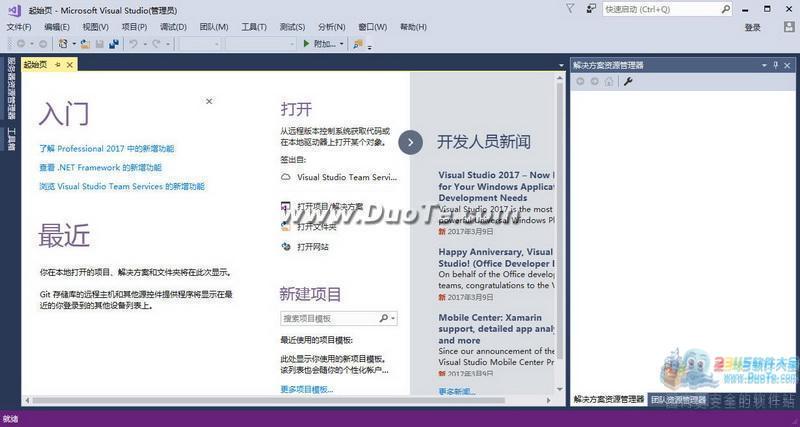Image resolution: width=800 pixels, height=427 pixels.
Task: Open the 文件(F) menu
Action: [19, 27]
